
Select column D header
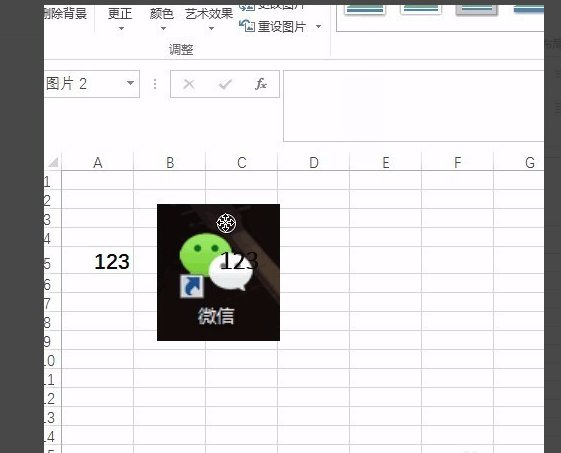pyautogui.click(x=314, y=162)
